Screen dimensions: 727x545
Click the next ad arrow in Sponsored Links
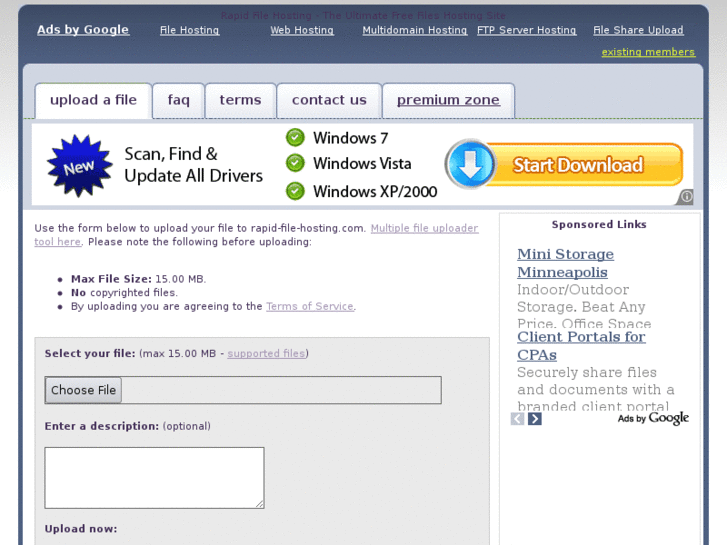pos(535,419)
